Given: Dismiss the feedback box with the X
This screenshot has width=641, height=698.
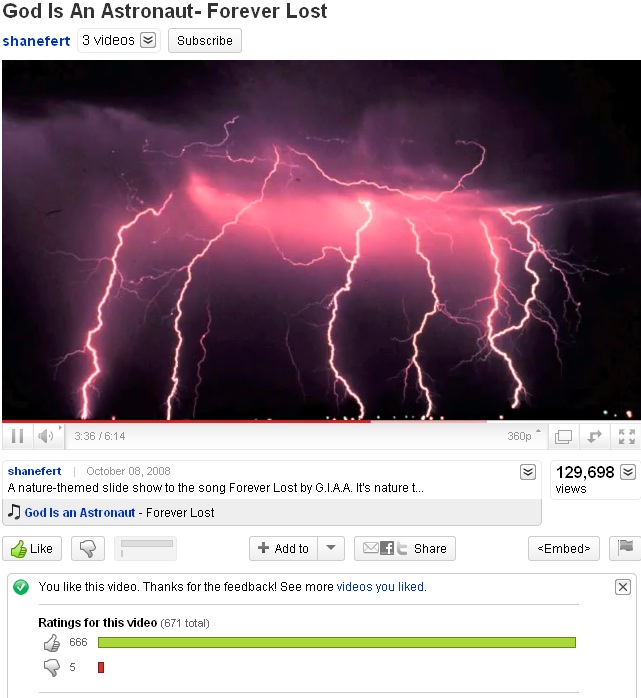Looking at the screenshot, I should (623, 587).
